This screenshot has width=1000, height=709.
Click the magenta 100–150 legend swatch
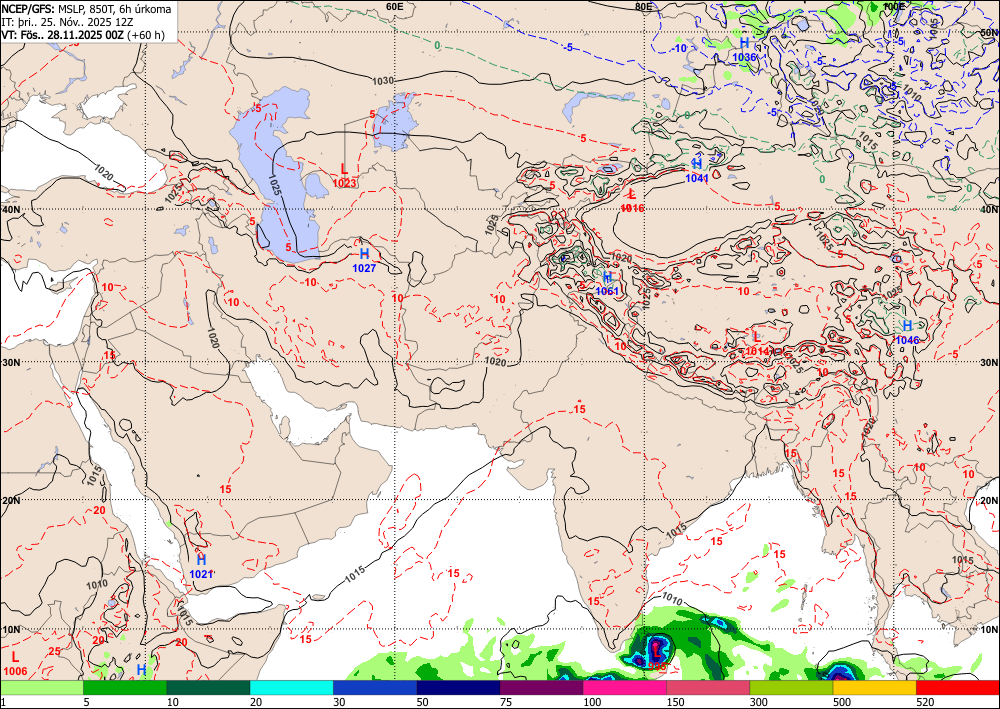point(624,688)
